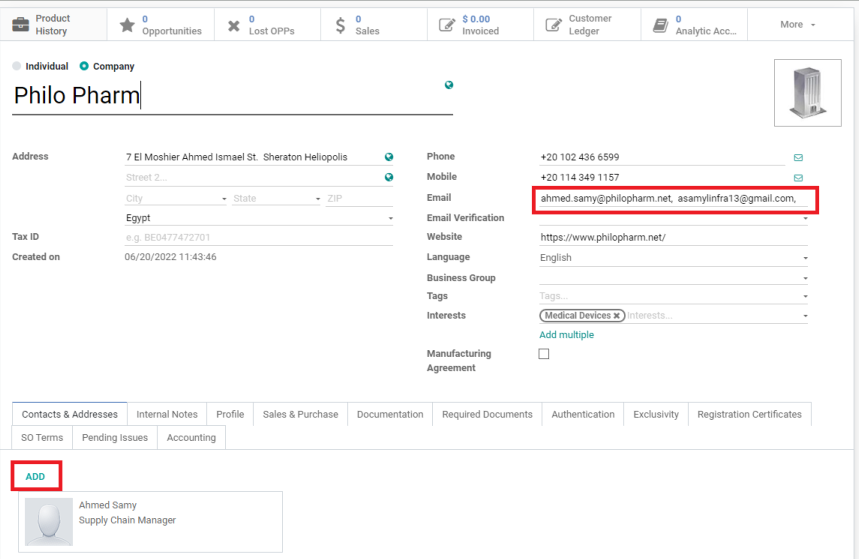
Task: Open the Registration Certificates tab
Action: (x=749, y=414)
